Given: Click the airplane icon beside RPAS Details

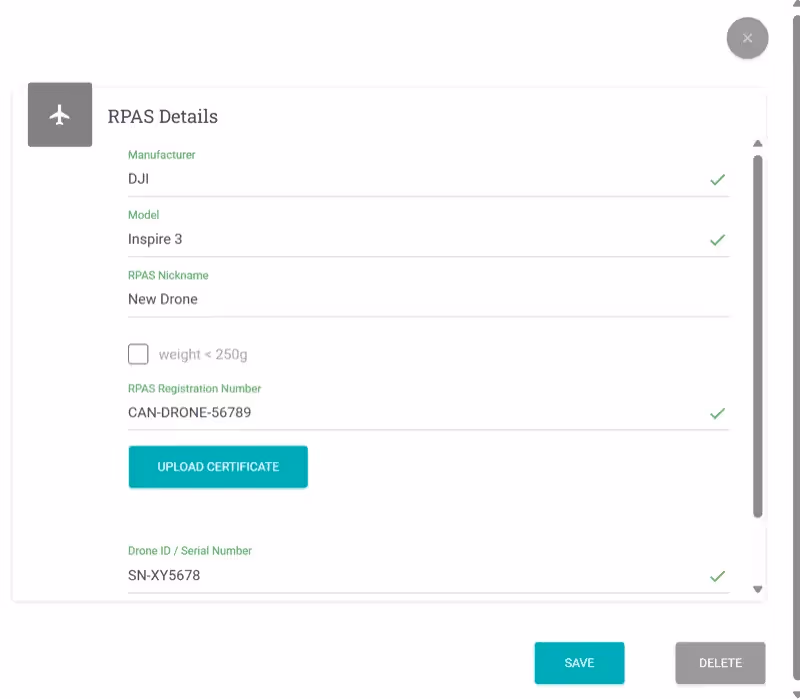Looking at the screenshot, I should (60, 115).
